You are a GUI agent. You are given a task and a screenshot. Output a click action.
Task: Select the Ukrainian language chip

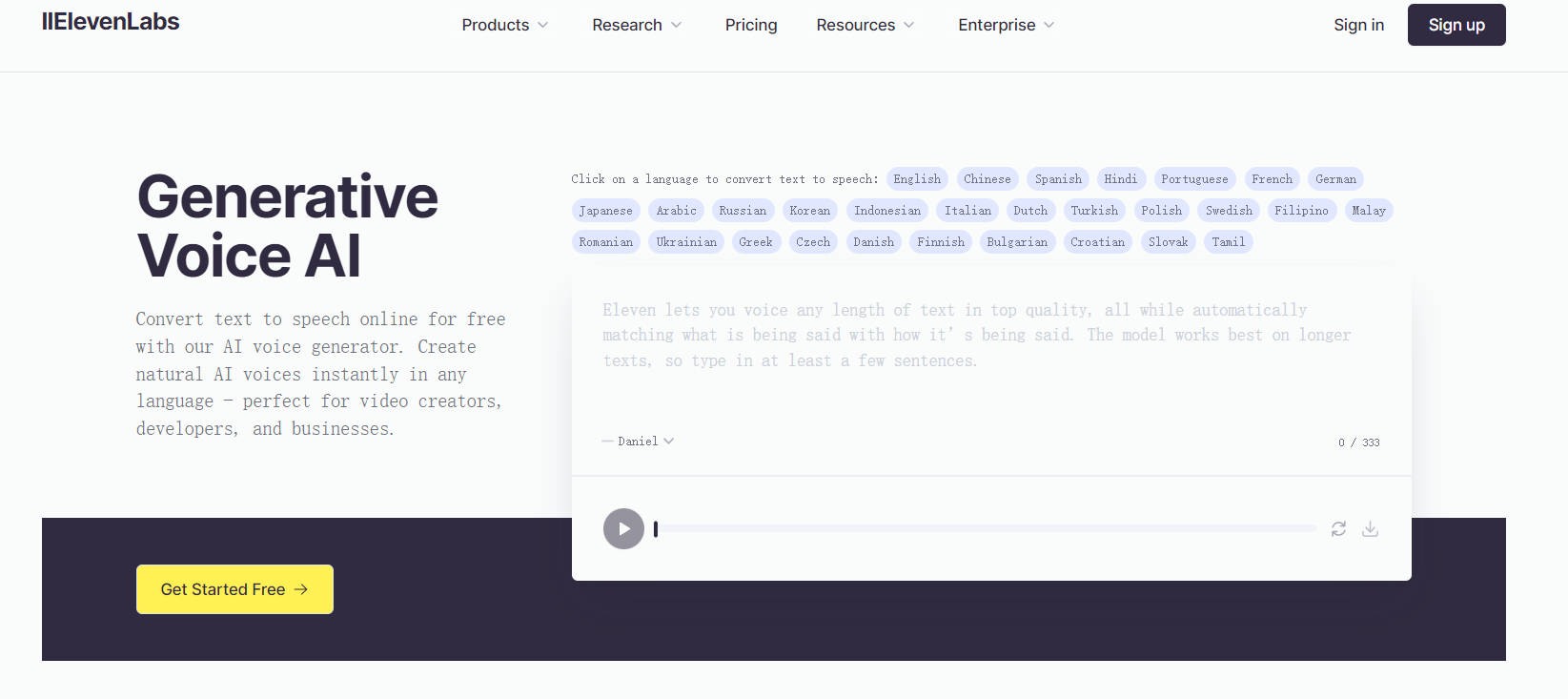coord(686,242)
